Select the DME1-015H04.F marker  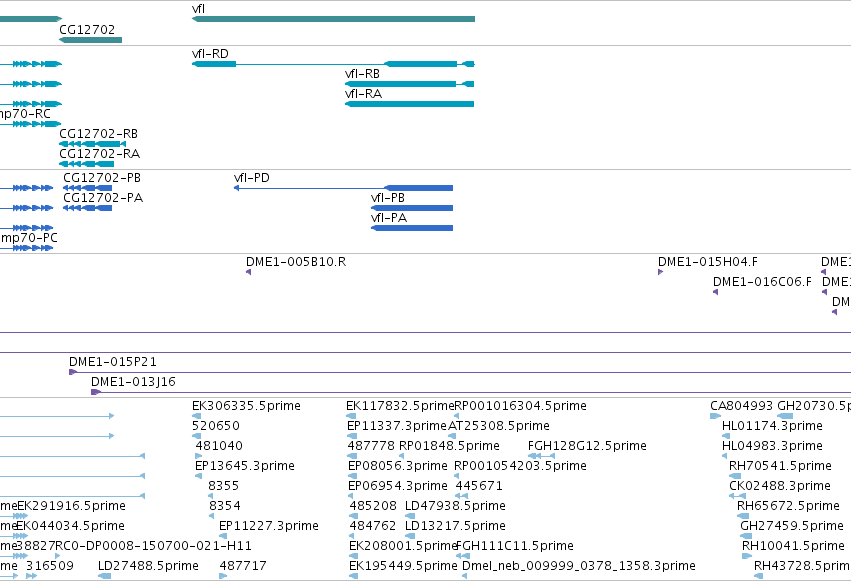(x=661, y=272)
